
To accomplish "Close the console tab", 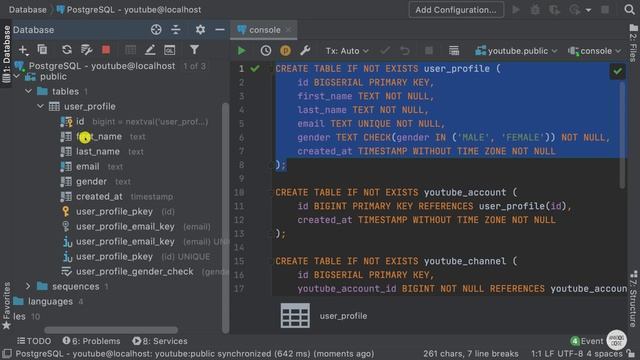I will pyautogui.click(x=289, y=30).
